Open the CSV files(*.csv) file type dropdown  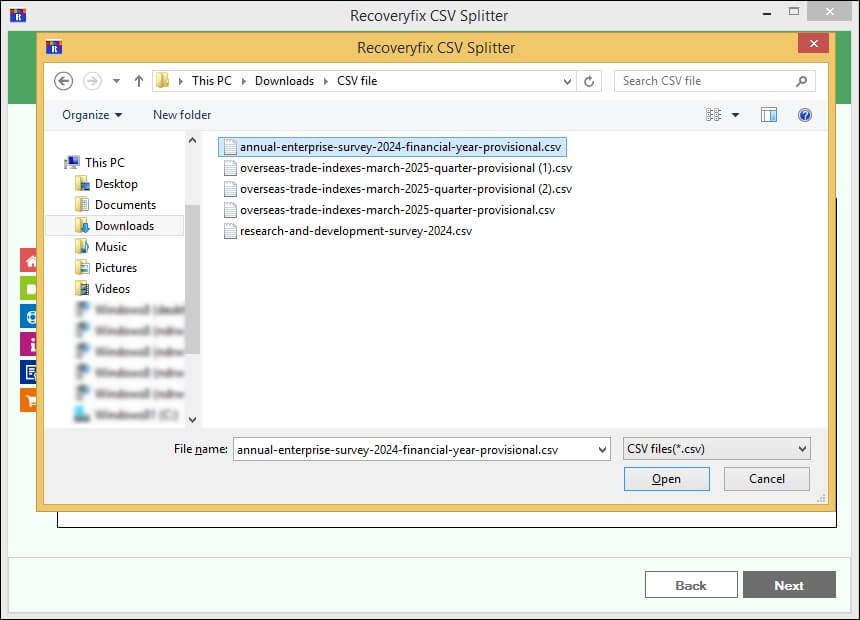click(x=716, y=449)
